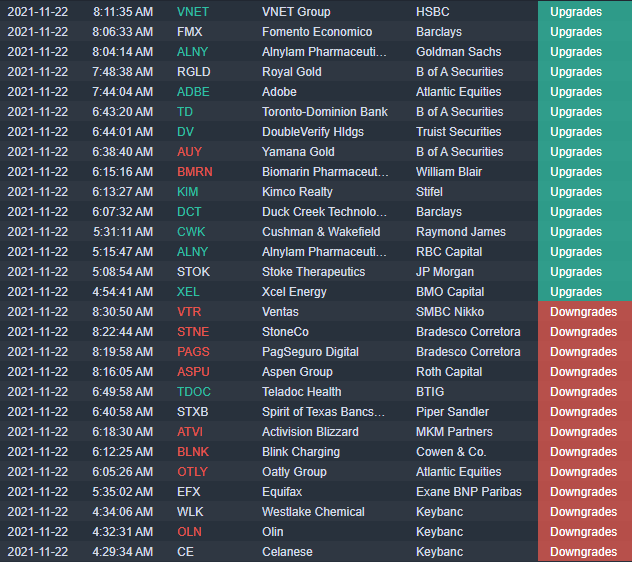Click the PagSeguro Digital company name
This screenshot has width=632, height=562.
(310, 352)
